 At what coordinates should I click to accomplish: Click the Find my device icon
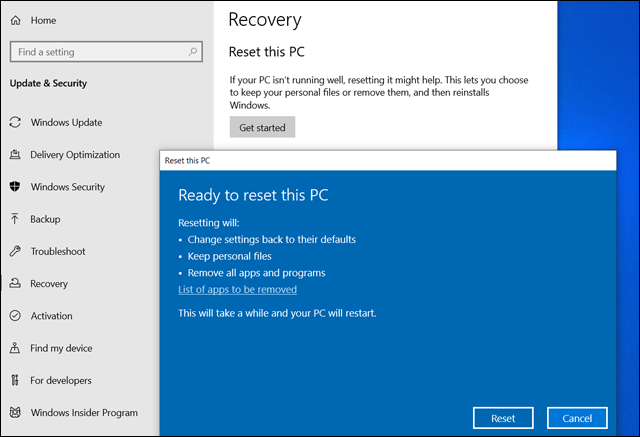(15, 348)
